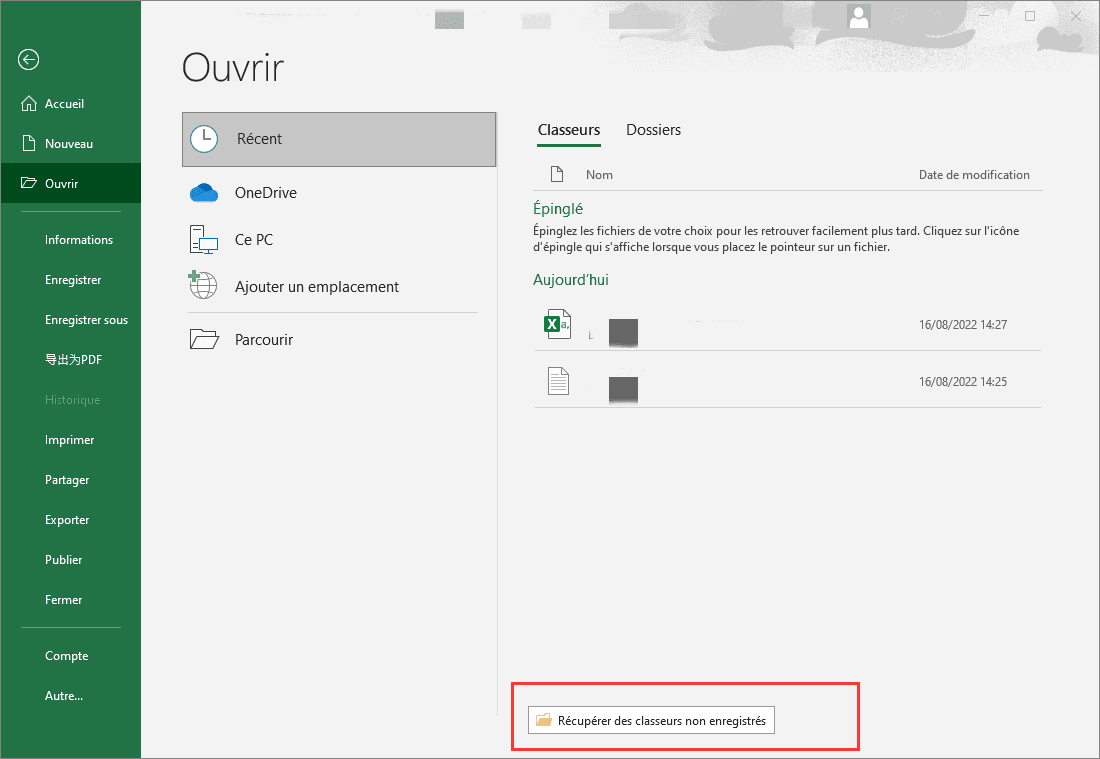Open the Exporter menu entry
Viewport: 1100px width, 759px height.
(67, 520)
